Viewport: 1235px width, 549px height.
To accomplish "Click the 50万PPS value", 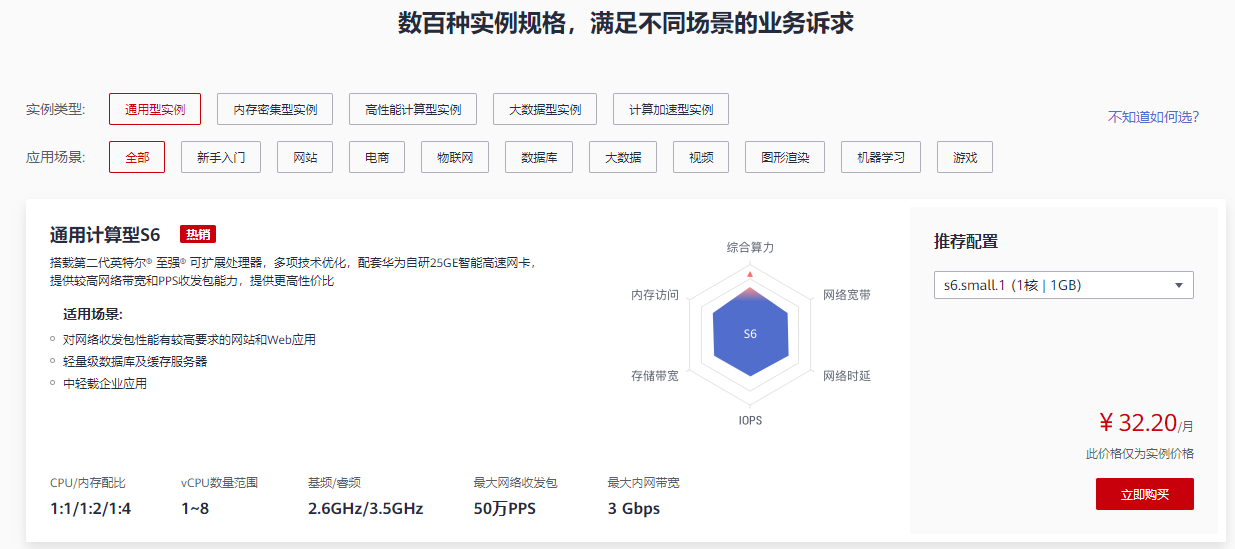I will tap(505, 509).
